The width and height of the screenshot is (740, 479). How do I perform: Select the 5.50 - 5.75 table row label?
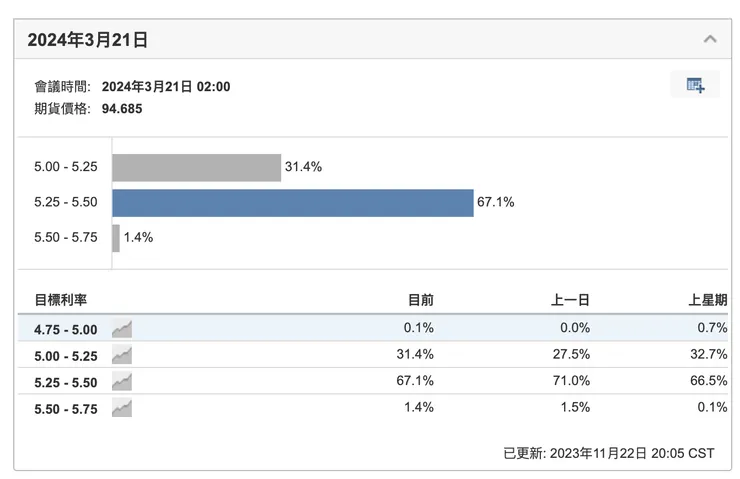tap(66, 408)
